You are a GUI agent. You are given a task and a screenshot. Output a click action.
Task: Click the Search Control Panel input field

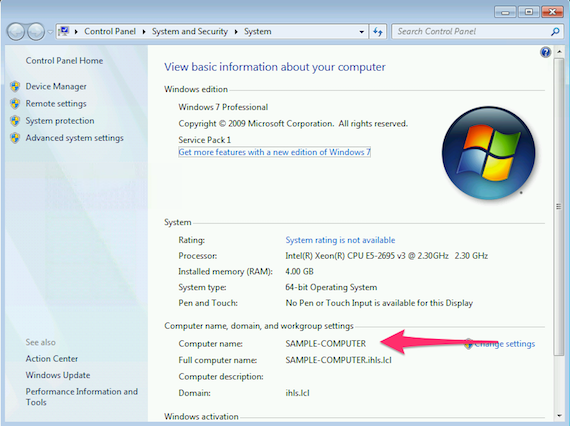coord(473,32)
